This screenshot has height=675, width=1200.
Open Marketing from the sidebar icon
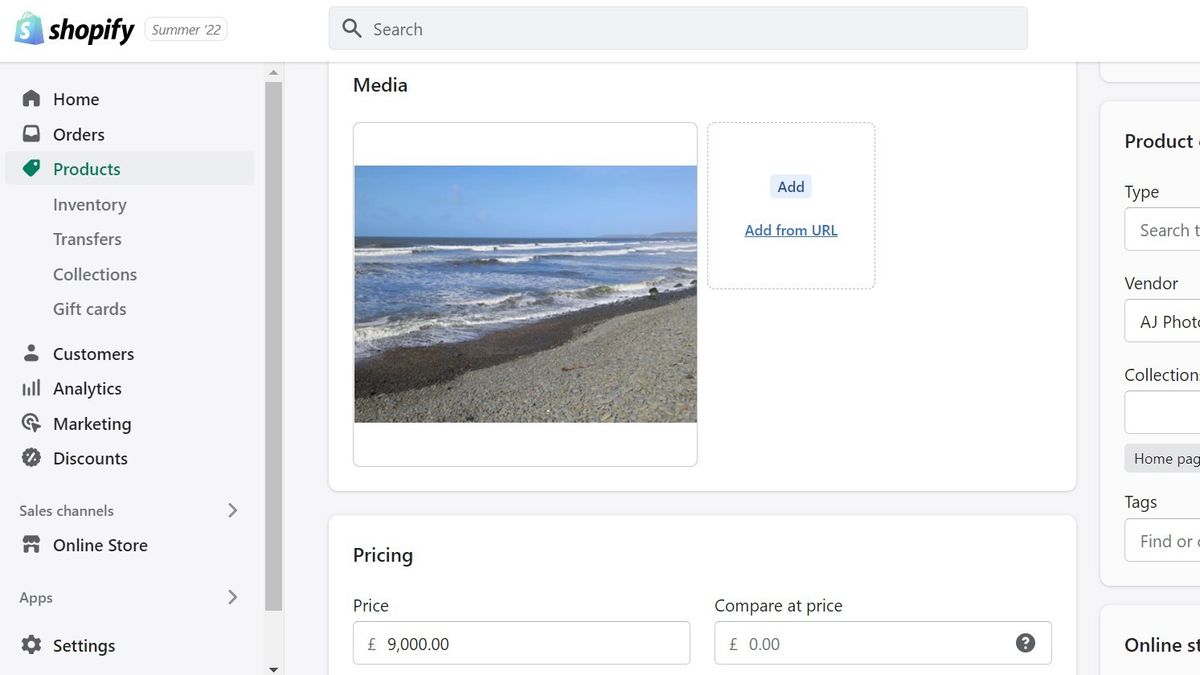[x=31, y=423]
